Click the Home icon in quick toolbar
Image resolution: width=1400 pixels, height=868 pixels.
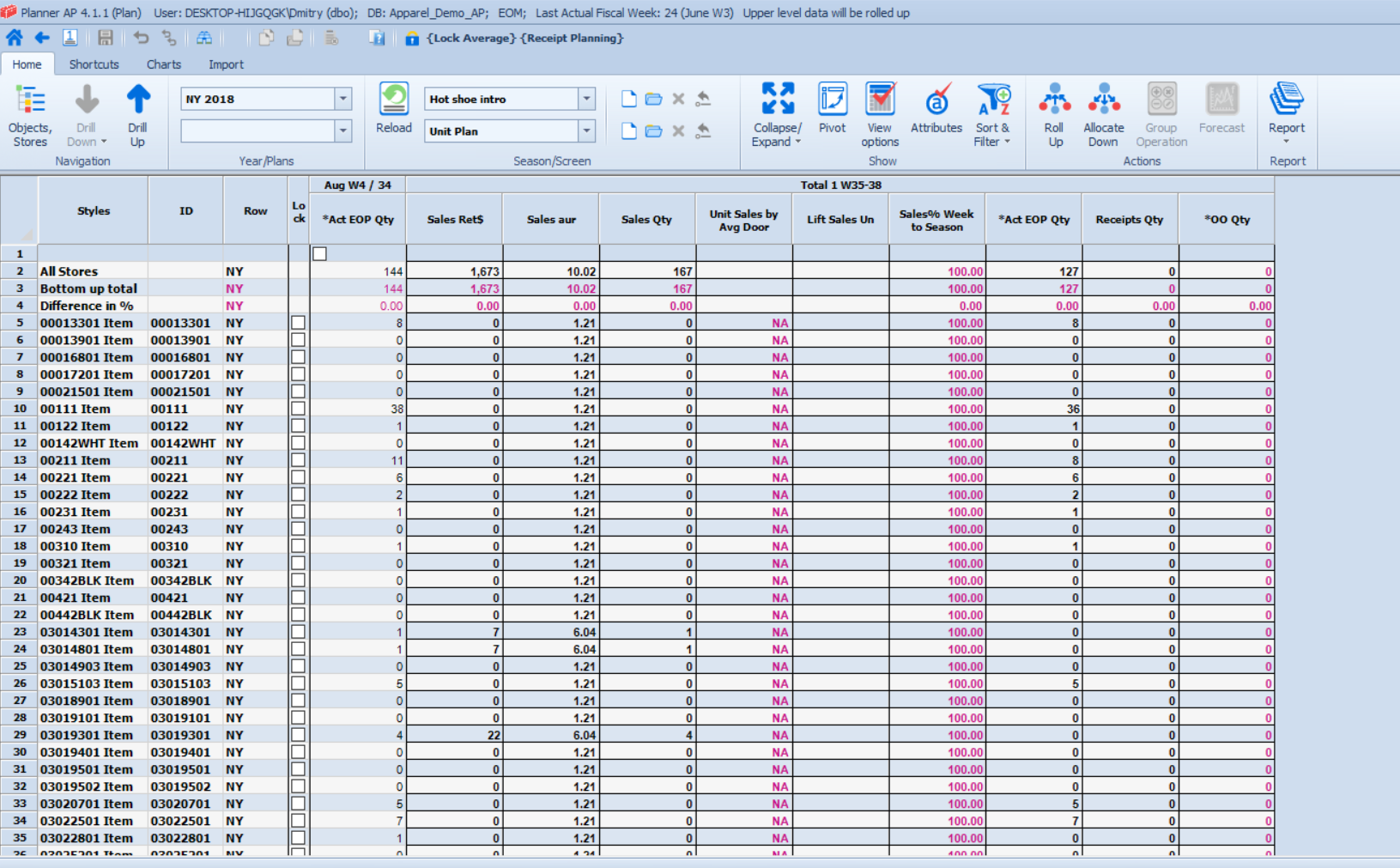click(x=15, y=38)
